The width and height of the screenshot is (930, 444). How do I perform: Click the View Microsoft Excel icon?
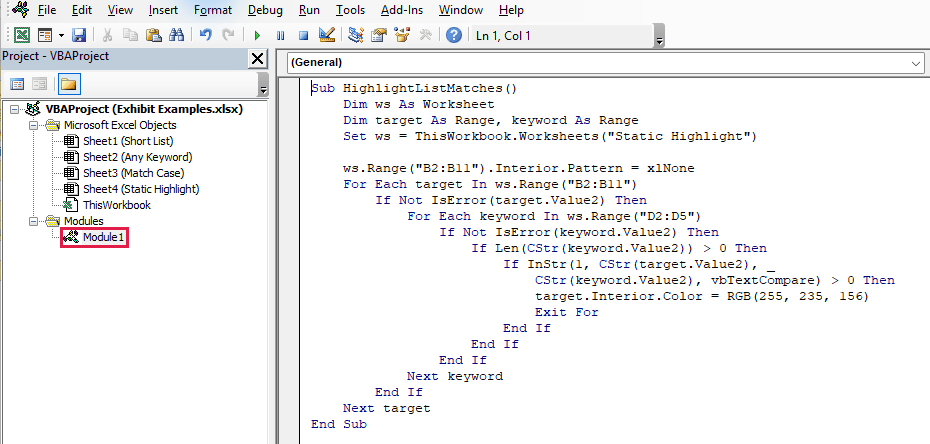[x=22, y=36]
